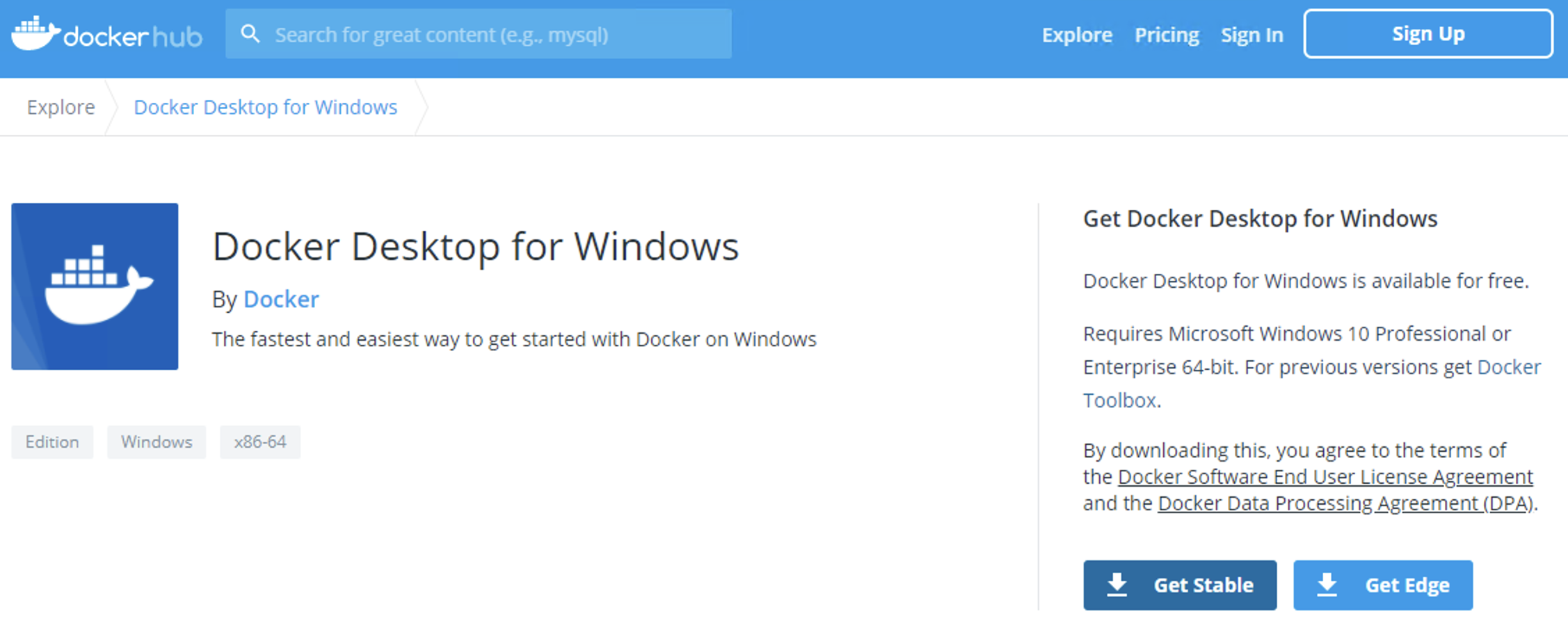1568x641 pixels.
Task: Click the Docker Hub whale logo
Action: (106, 33)
